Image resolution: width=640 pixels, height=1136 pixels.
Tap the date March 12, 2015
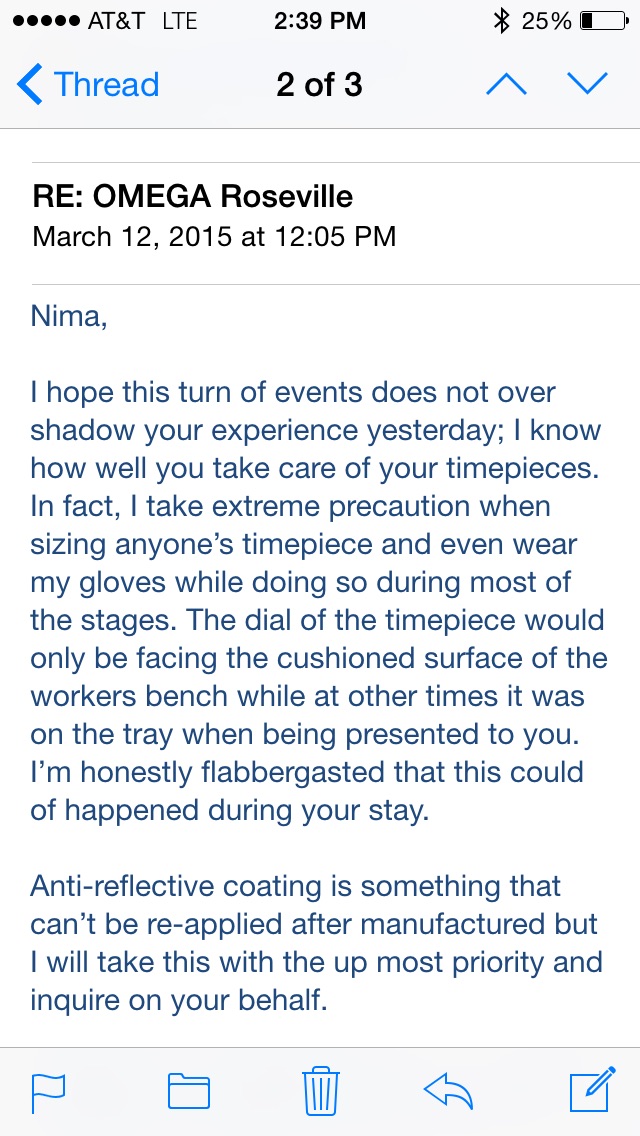click(214, 236)
